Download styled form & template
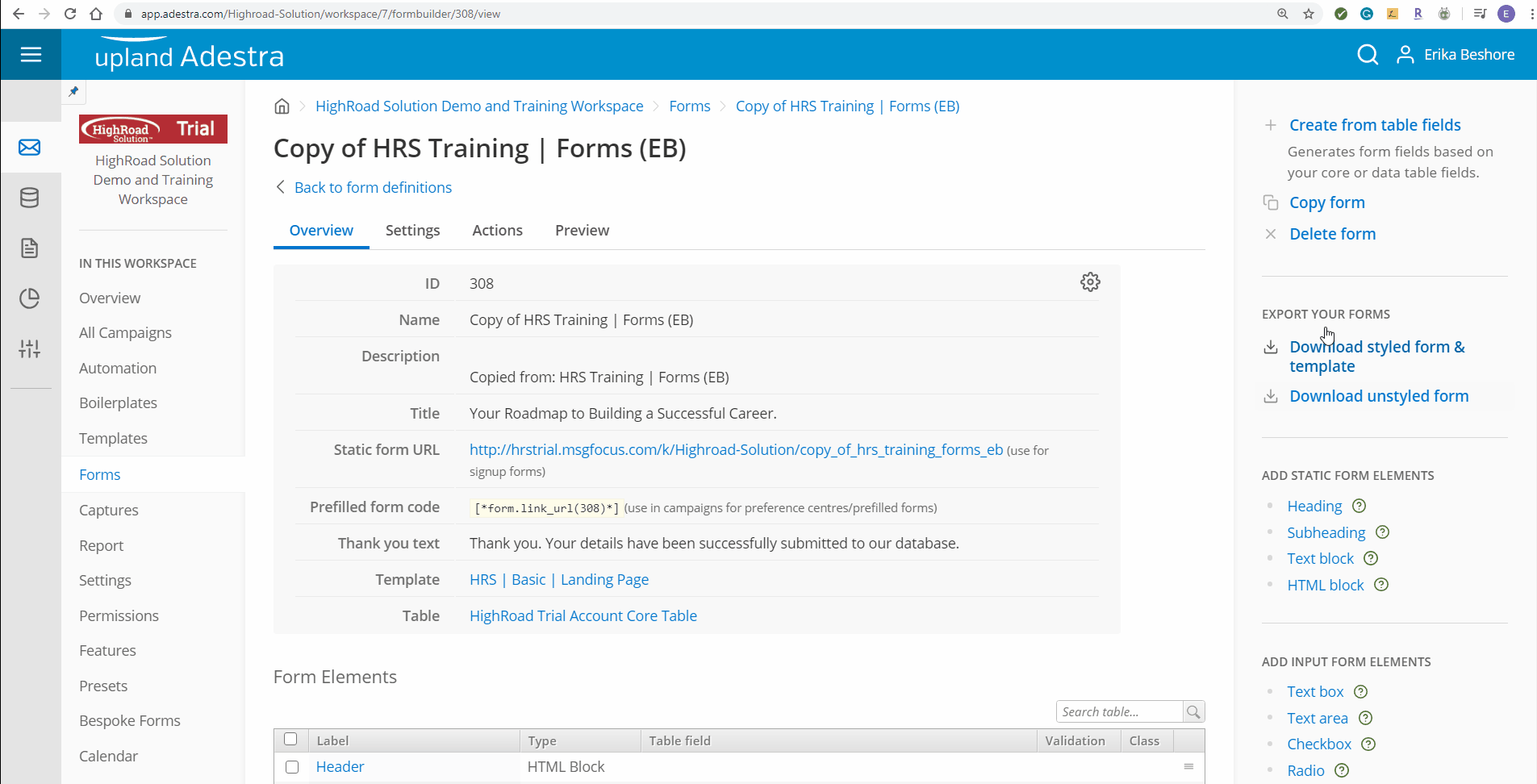Image resolution: width=1537 pixels, height=784 pixels. click(1376, 357)
